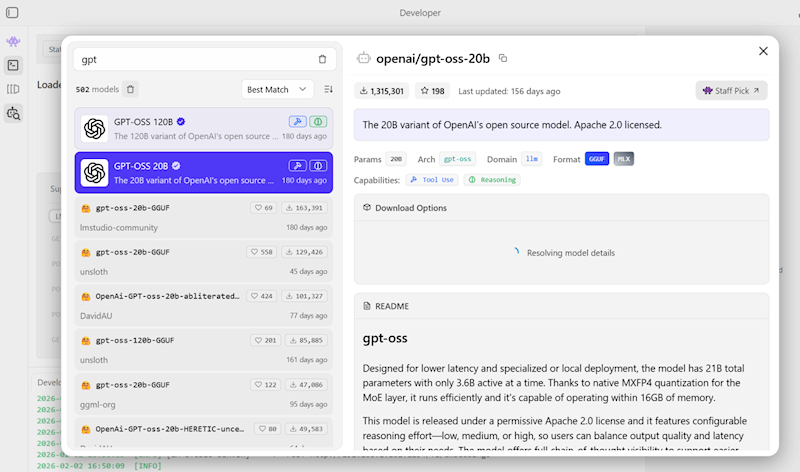800x472 pixels.
Task: Click the 1,315,301 downloads button
Action: point(381,91)
